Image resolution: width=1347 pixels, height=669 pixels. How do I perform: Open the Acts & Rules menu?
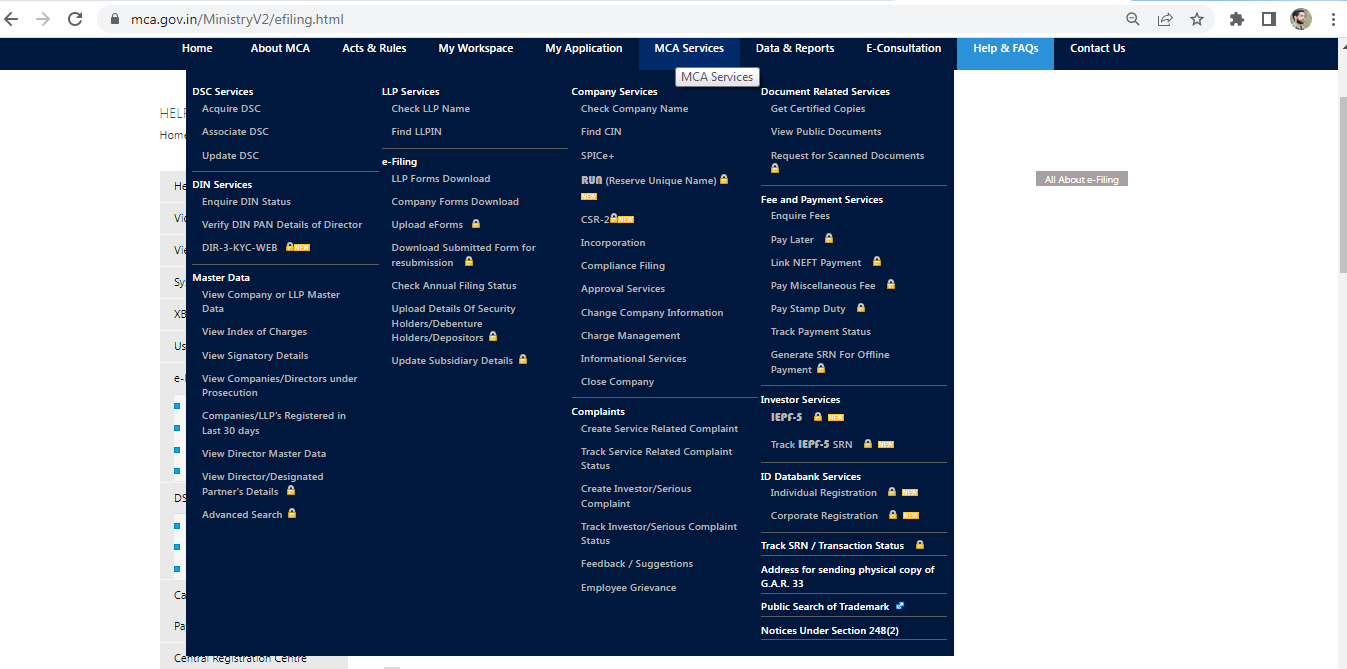point(374,48)
